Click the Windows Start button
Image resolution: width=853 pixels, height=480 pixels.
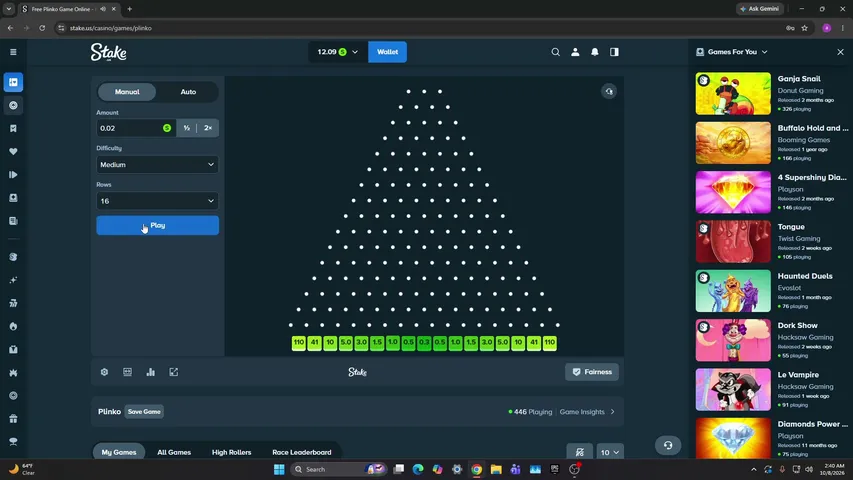(x=279, y=469)
